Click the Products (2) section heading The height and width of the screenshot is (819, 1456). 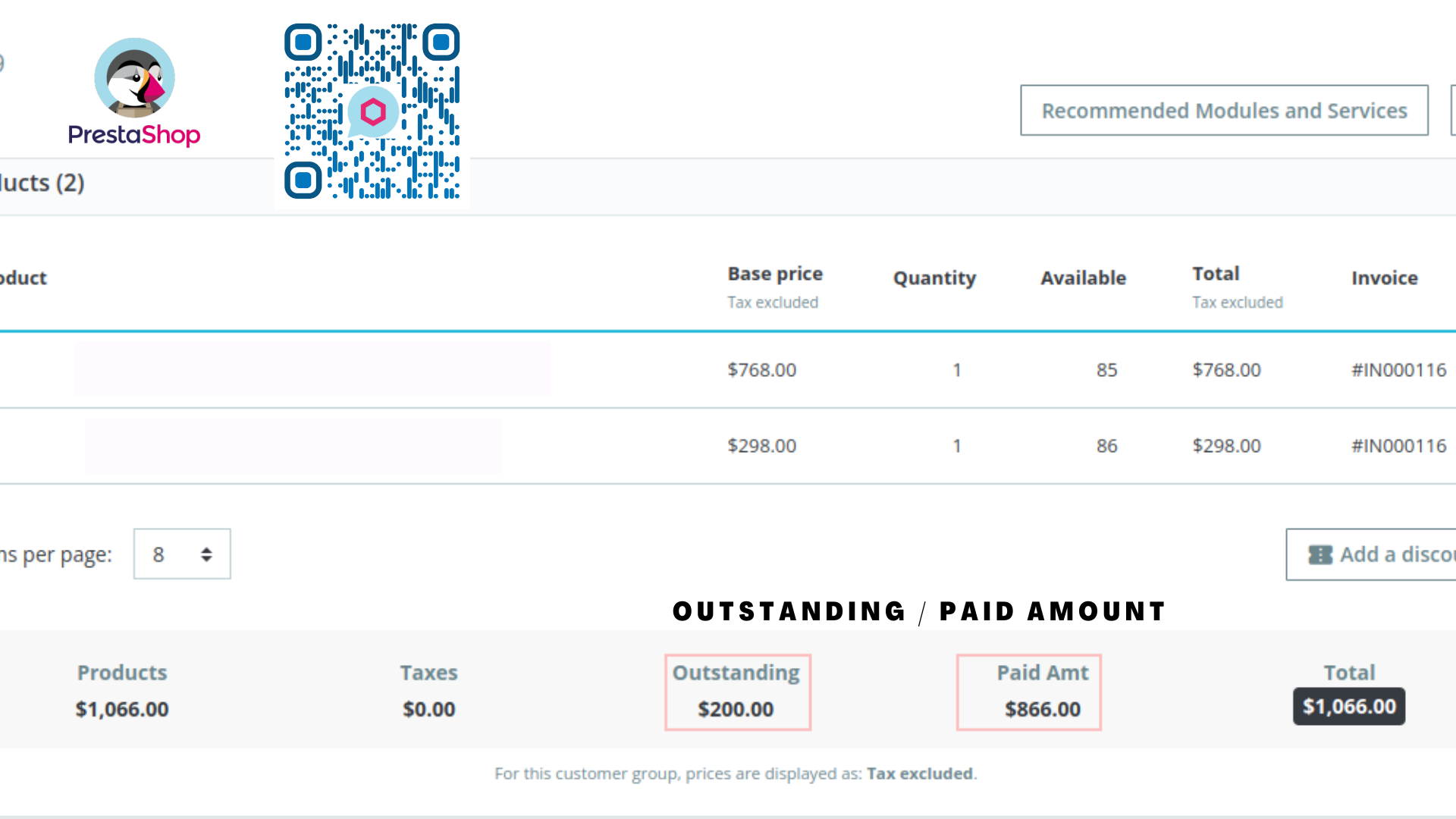(42, 183)
